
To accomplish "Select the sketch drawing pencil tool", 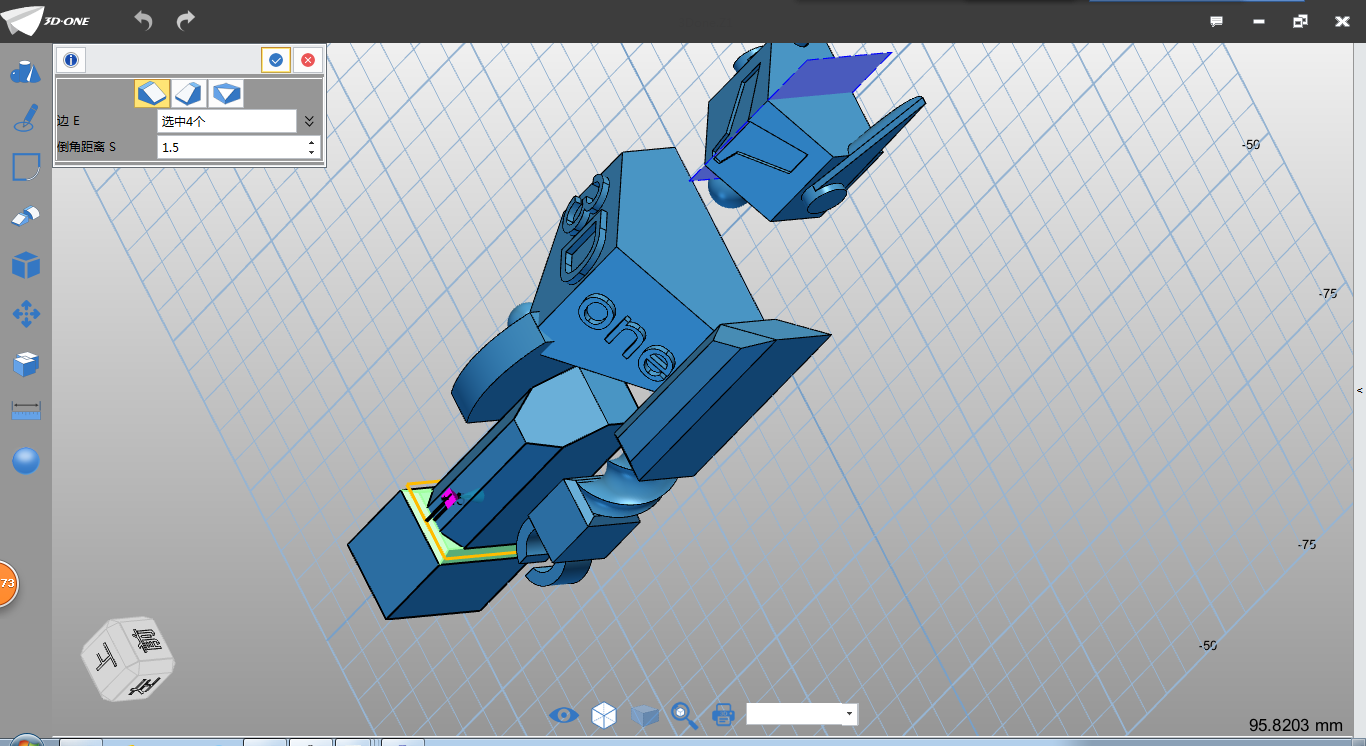I will (25, 119).
